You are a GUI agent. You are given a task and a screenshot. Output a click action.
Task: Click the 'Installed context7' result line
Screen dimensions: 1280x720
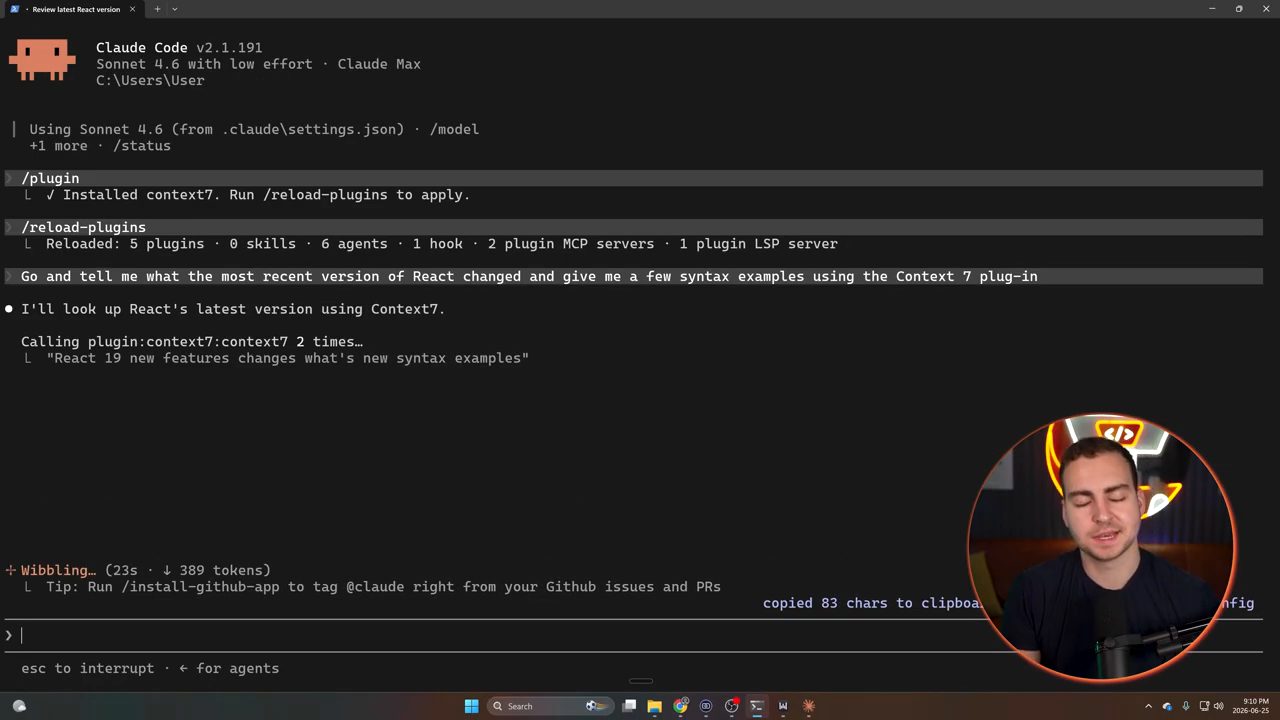click(258, 195)
